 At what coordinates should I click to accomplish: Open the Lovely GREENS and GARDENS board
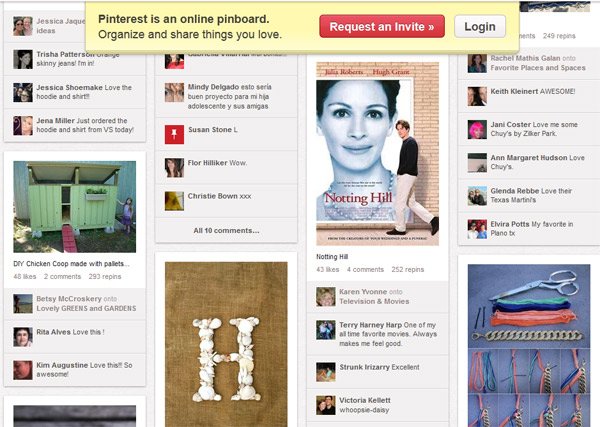point(86,308)
